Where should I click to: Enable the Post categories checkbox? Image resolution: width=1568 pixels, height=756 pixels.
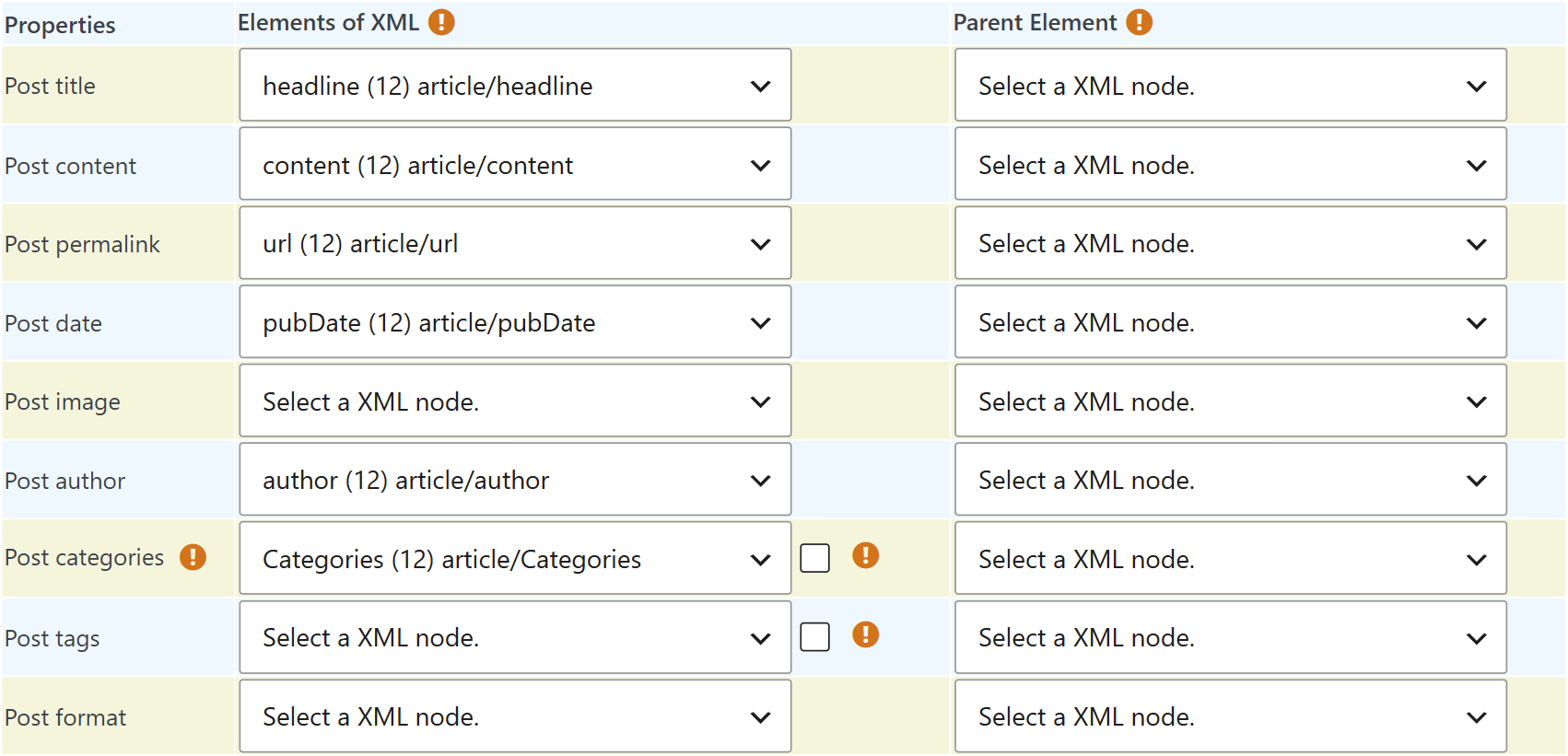(815, 558)
